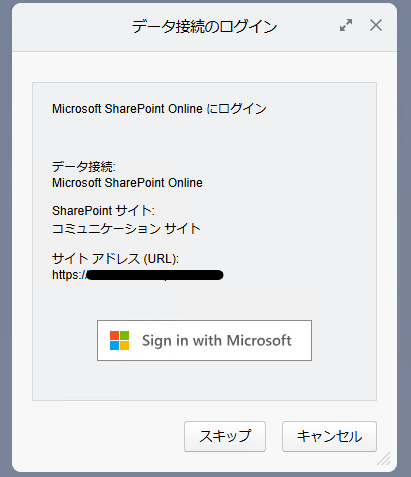
Task: Click empty space below the sign-in button
Action: (204, 381)
